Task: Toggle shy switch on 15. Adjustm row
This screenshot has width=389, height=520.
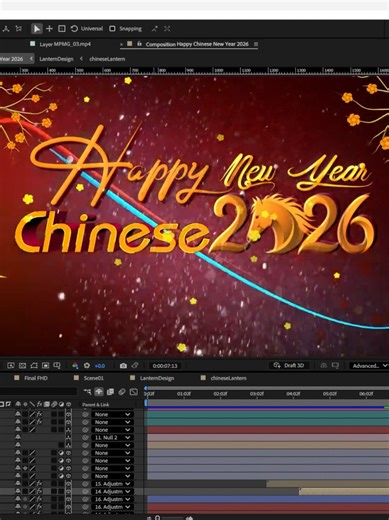Action: (x=18, y=484)
